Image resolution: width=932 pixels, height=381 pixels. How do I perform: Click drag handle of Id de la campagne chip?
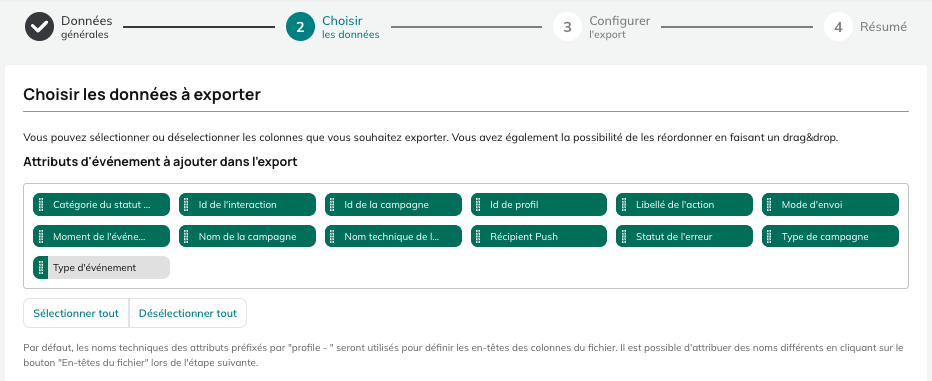pos(333,204)
